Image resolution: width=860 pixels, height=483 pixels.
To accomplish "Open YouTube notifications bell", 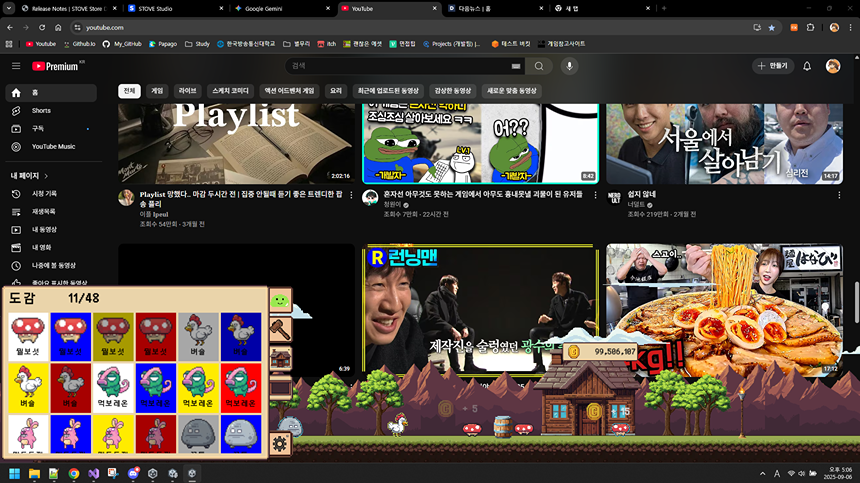I will (x=807, y=66).
